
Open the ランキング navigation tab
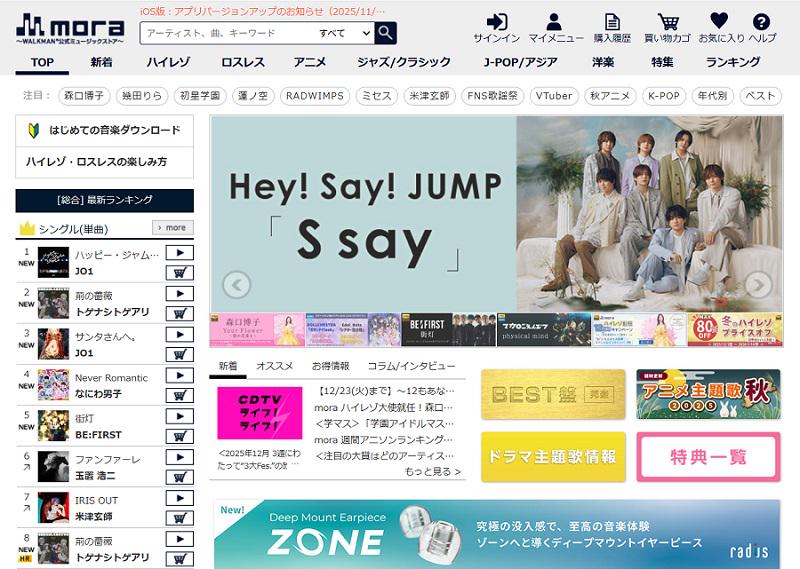pyautogui.click(x=733, y=62)
